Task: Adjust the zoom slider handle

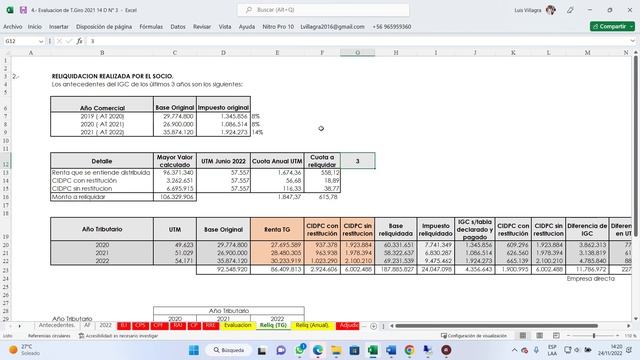Action: point(594,336)
